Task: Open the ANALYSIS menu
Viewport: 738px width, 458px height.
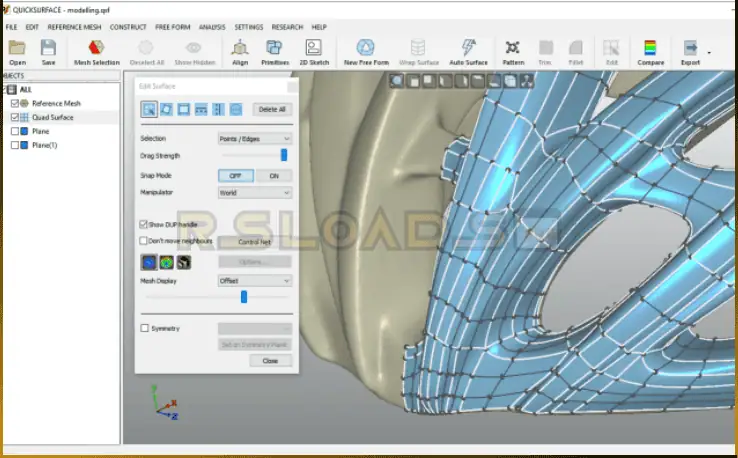Action: (212, 26)
